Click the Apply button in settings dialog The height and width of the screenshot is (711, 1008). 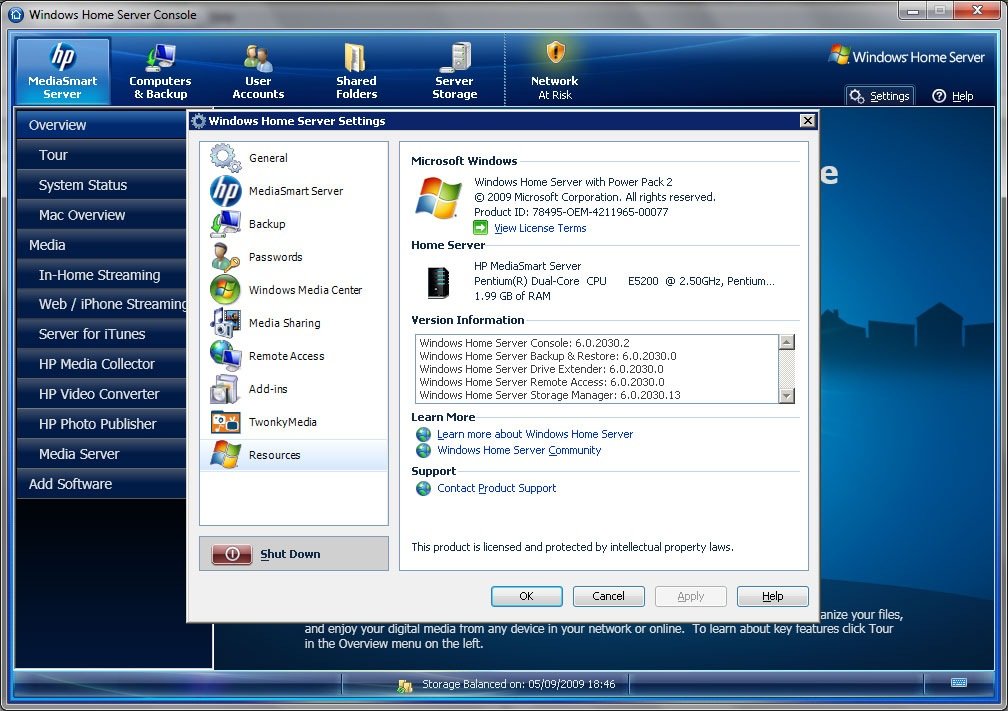point(690,596)
